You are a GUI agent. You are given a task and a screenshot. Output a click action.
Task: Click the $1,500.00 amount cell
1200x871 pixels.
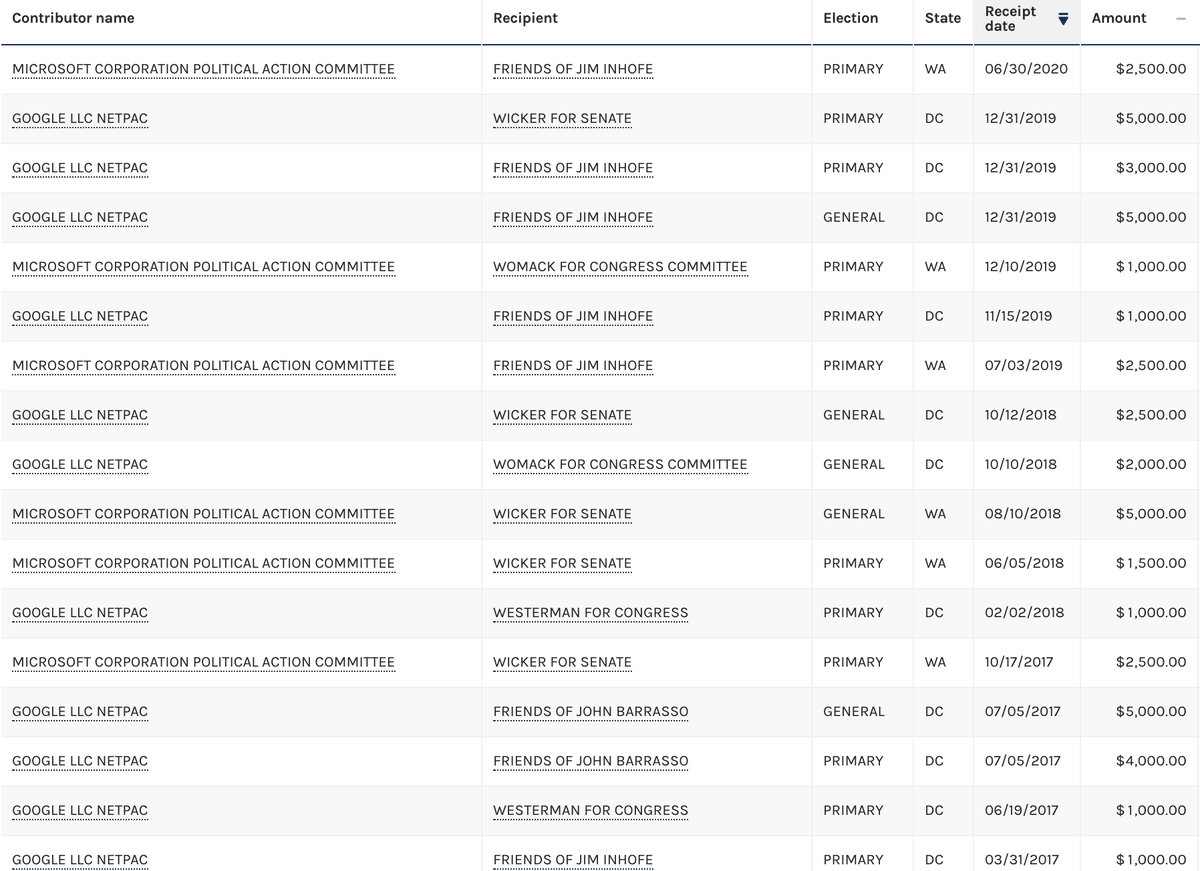point(1151,564)
